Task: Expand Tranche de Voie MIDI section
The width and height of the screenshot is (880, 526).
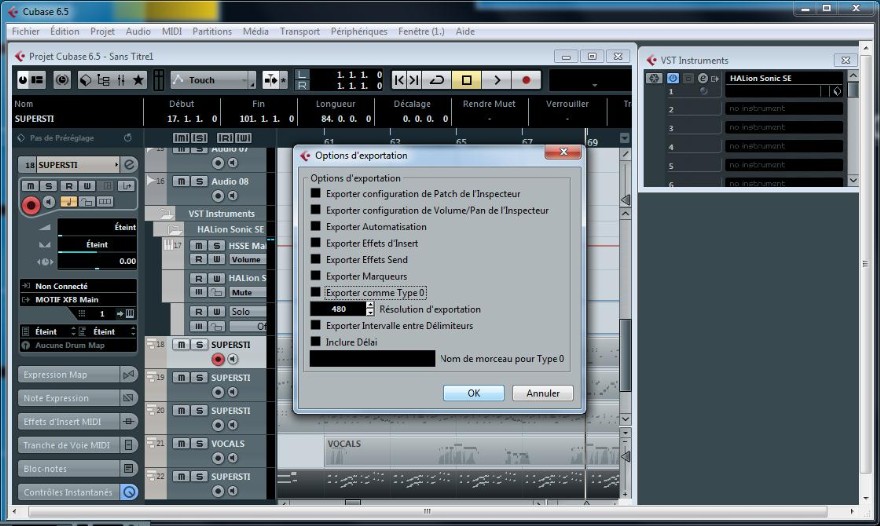Action: (x=77, y=445)
